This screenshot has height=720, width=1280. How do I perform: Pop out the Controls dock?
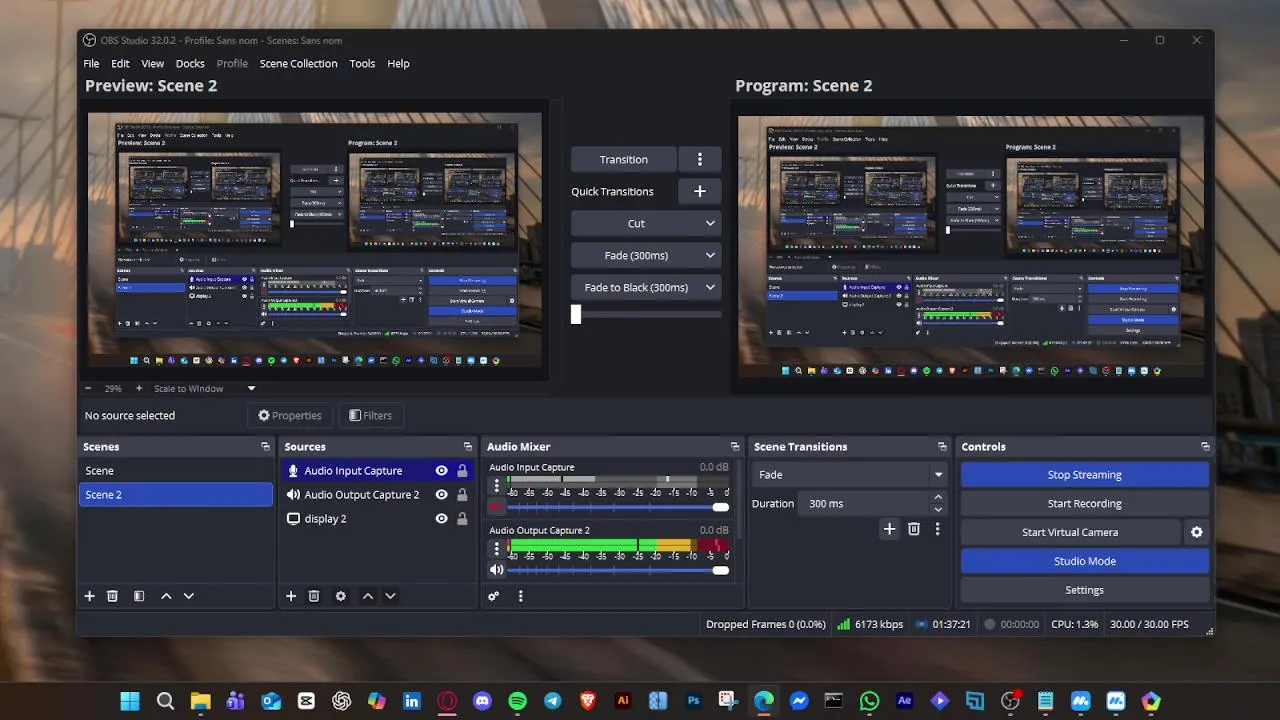(1205, 447)
